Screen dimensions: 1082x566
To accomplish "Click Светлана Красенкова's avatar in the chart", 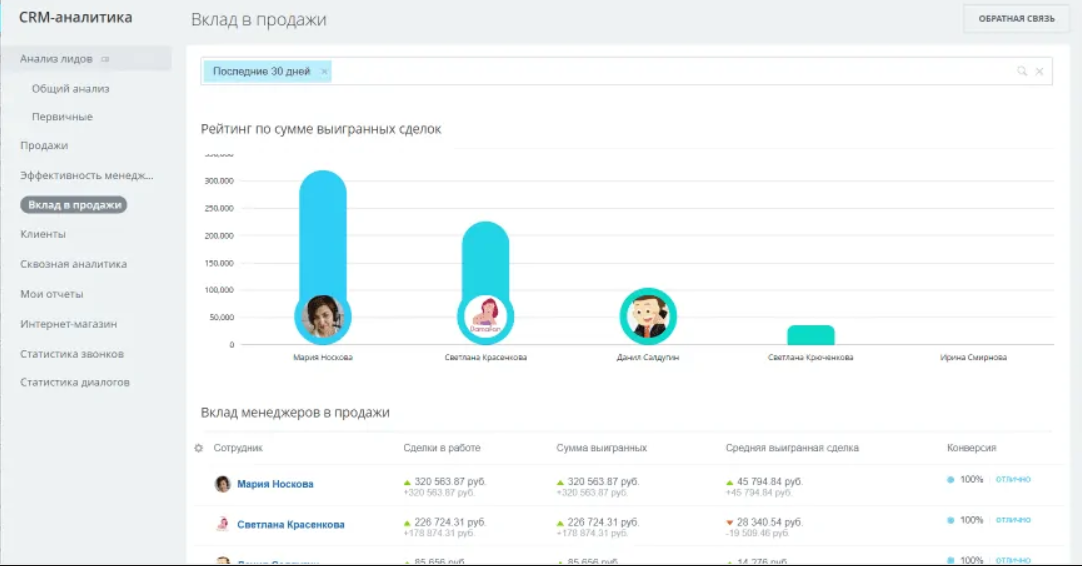I will 485,316.
